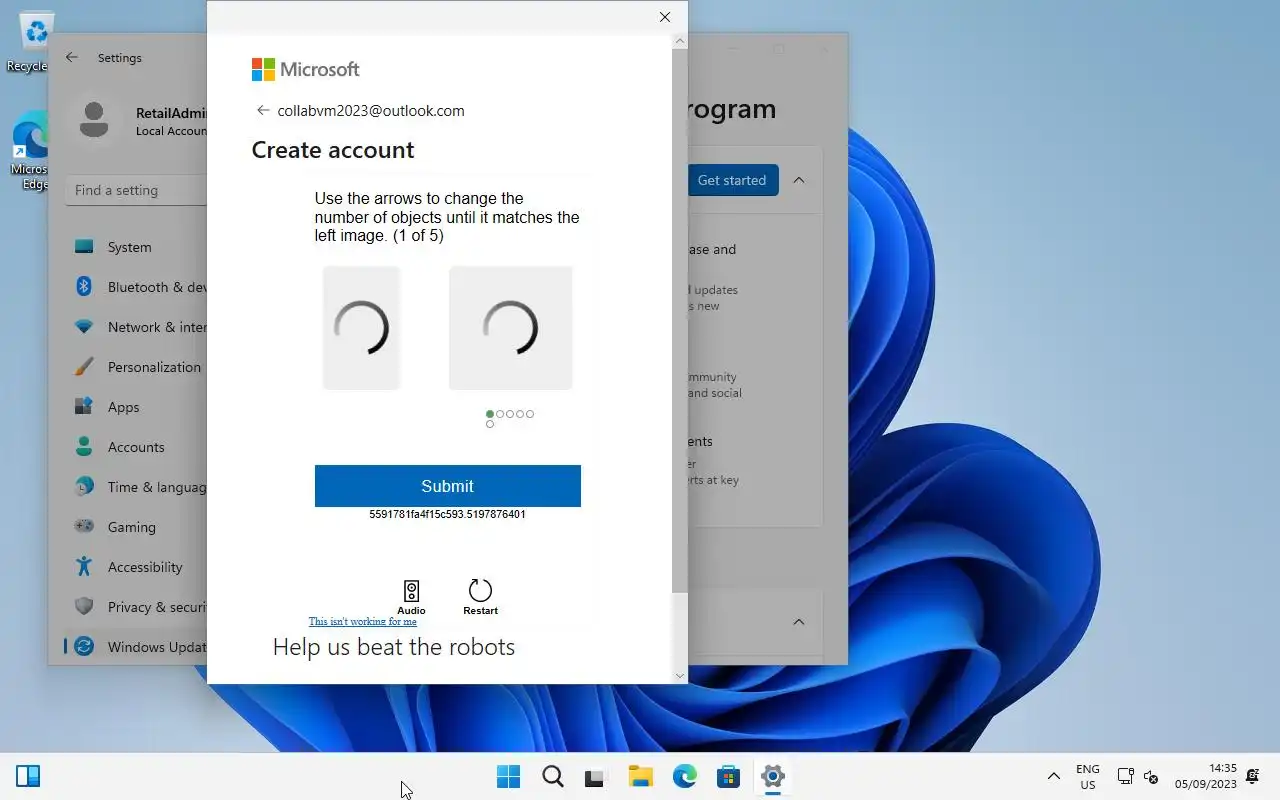Open Microsoft Edge desktop shortcut
Image resolution: width=1280 pixels, height=800 pixels.
coord(30,150)
